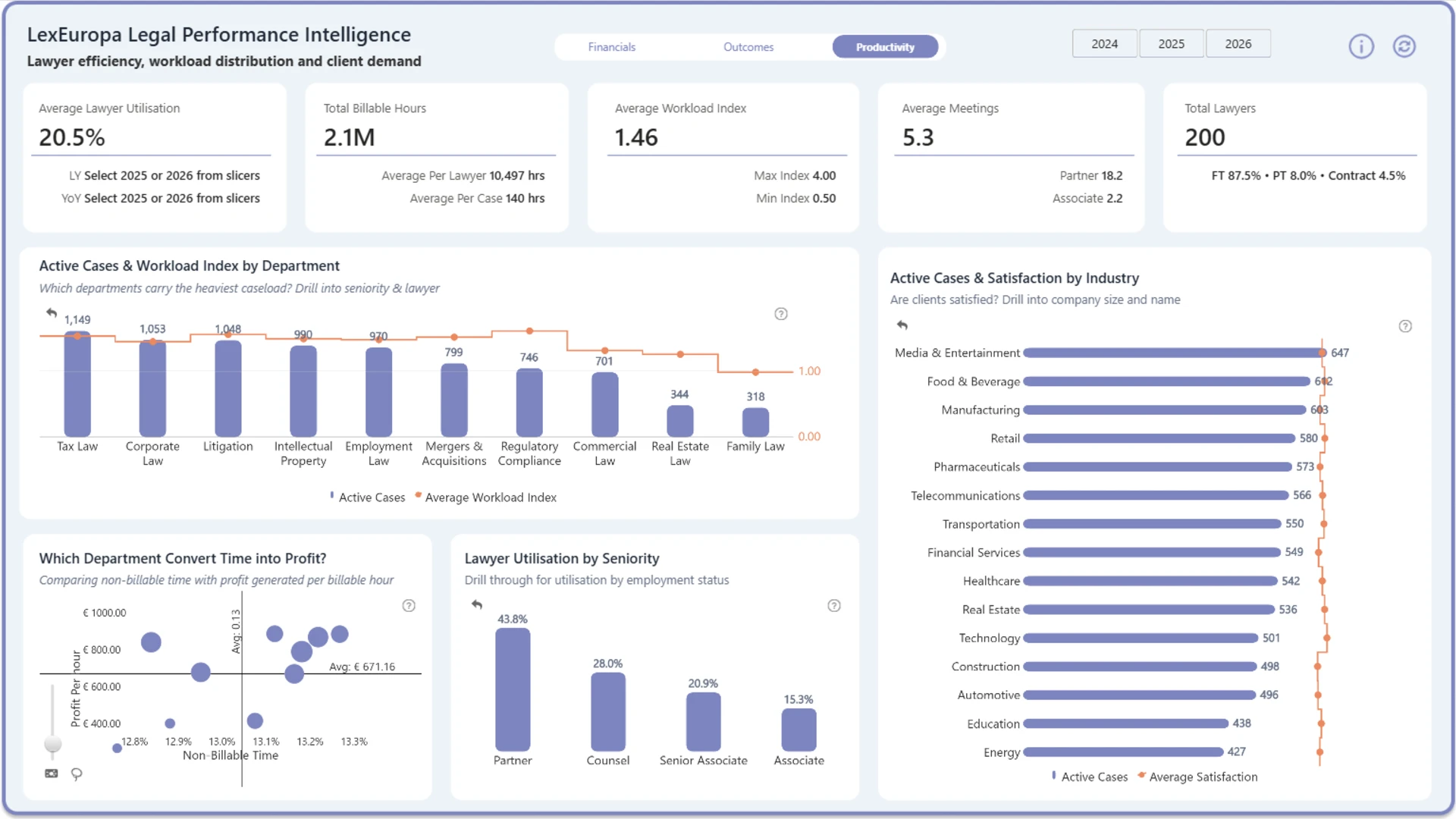
Task: Select the Partner utilisation bar
Action: [x=513, y=689]
